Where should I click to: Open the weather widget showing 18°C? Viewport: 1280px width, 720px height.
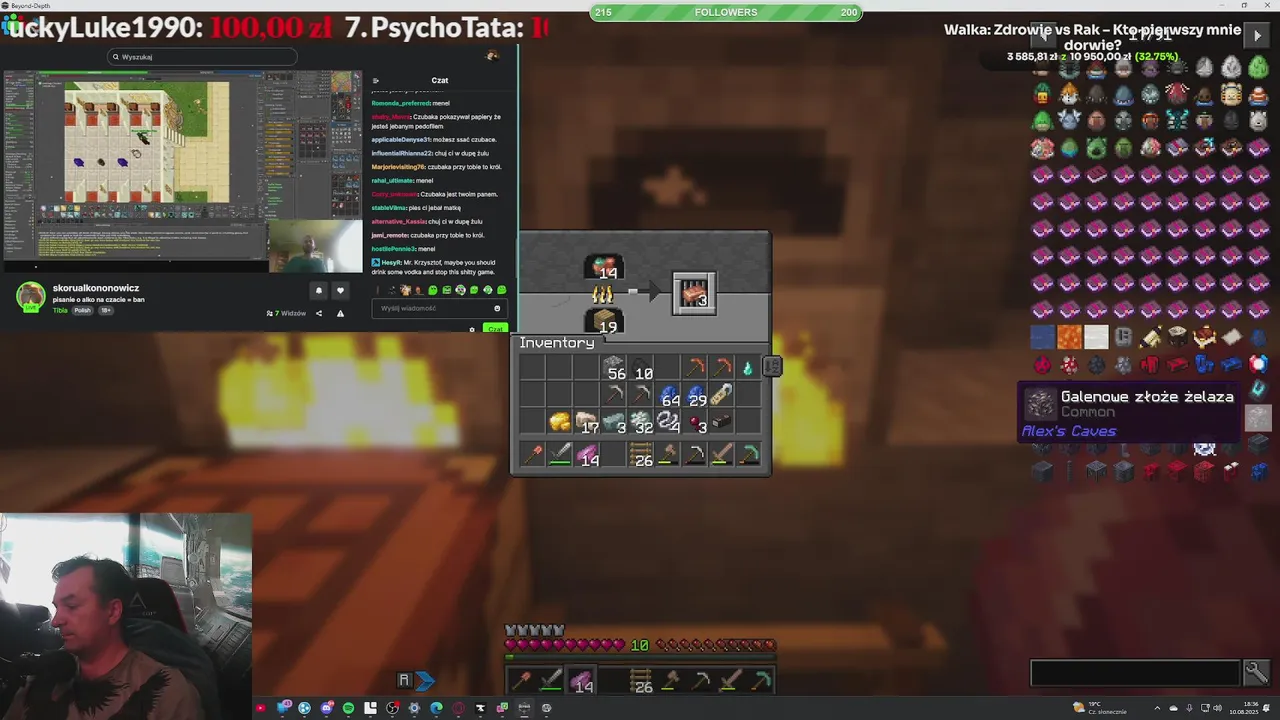coord(1101,707)
